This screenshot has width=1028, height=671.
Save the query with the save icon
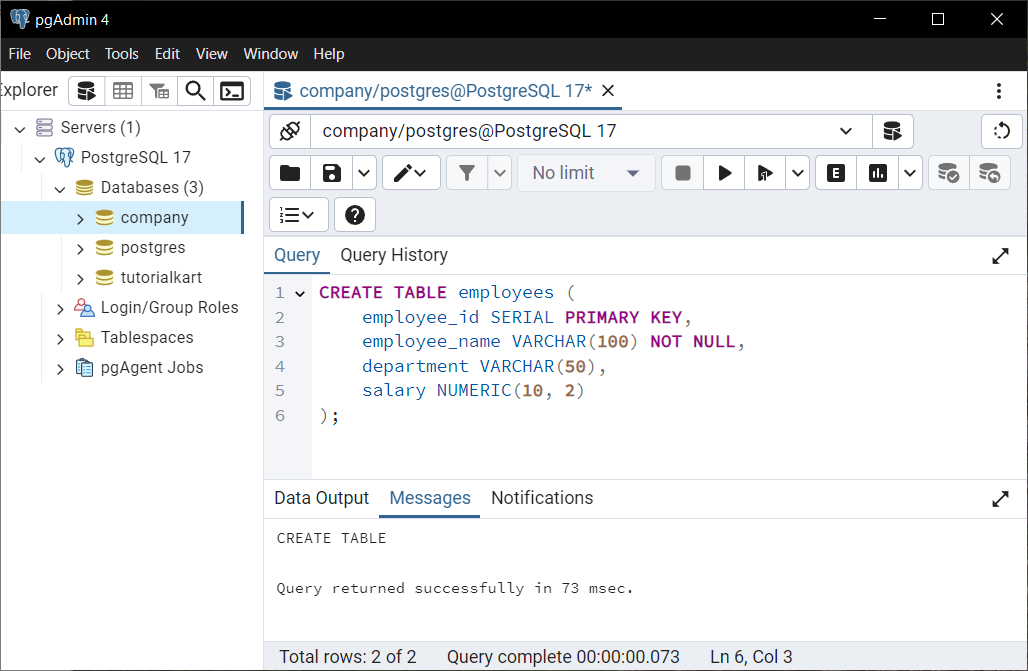pos(330,172)
